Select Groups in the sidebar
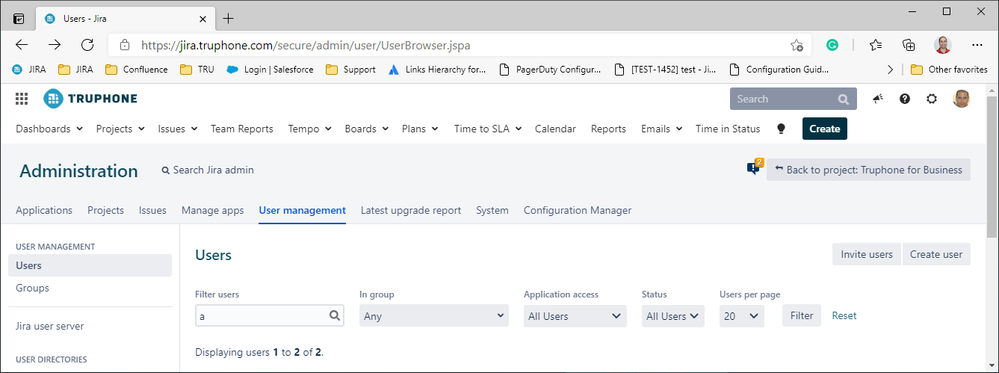Screen dimensions: 999x373 click(x=32, y=288)
